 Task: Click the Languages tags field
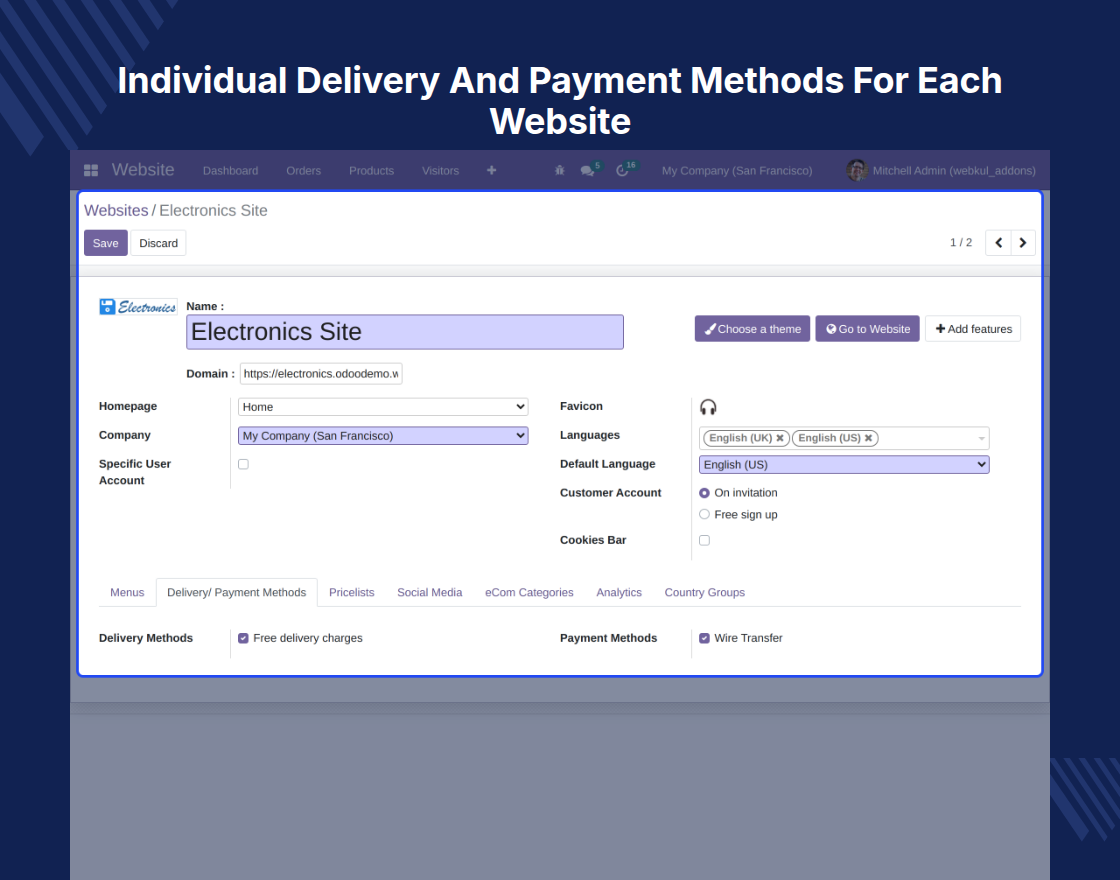tap(844, 438)
